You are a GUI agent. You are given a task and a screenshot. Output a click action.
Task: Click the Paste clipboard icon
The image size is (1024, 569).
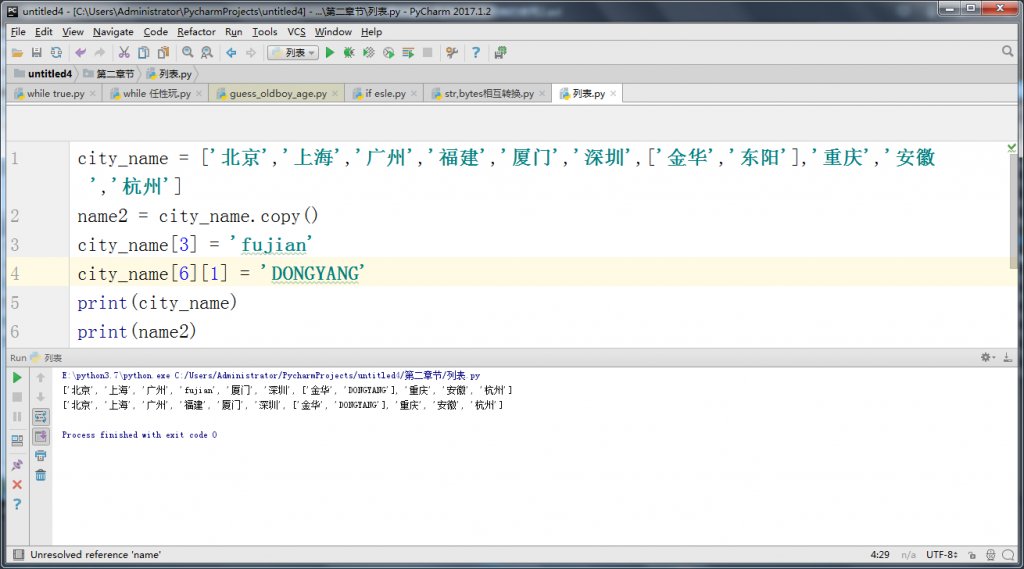(x=163, y=53)
